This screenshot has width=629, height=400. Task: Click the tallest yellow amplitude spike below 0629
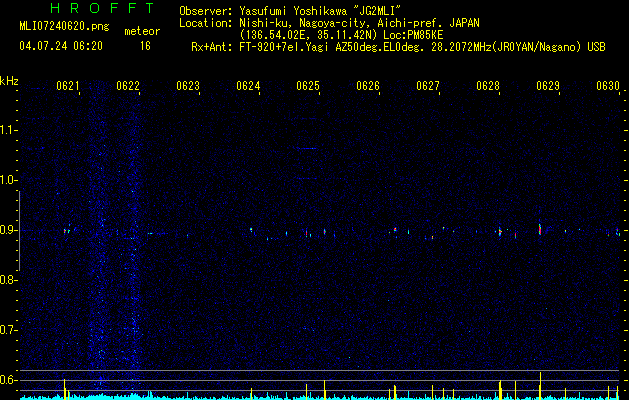(x=540, y=386)
